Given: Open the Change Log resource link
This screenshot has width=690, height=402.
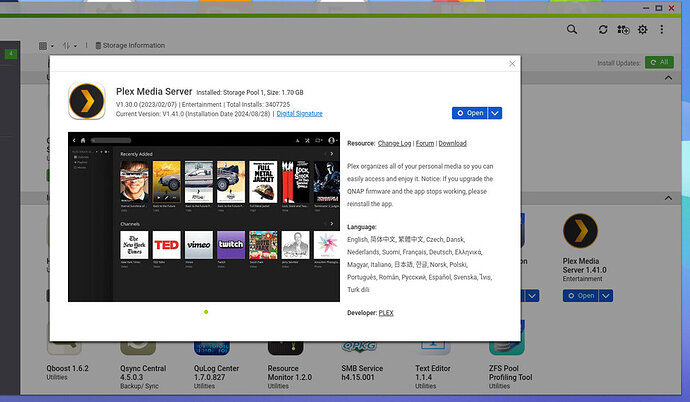Looking at the screenshot, I should 394,143.
